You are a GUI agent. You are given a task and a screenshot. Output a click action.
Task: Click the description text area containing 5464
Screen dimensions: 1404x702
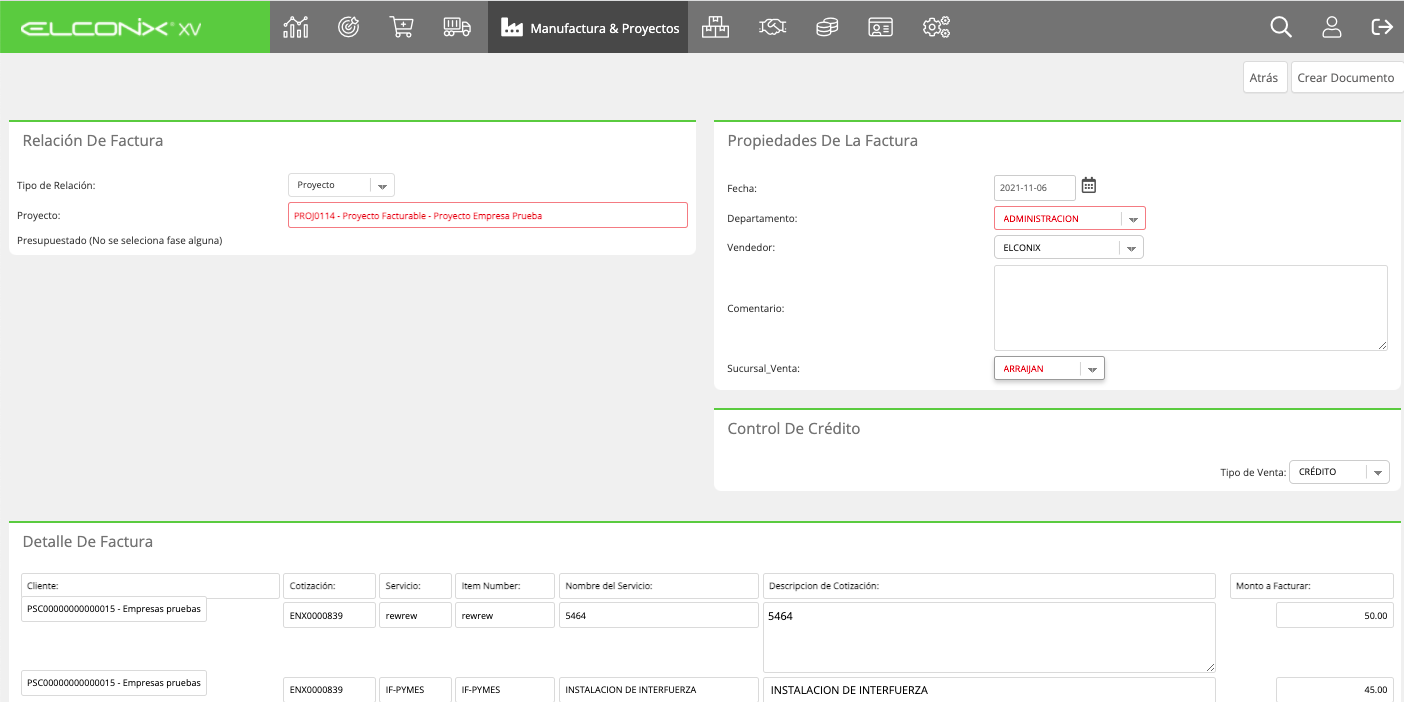[990, 637]
